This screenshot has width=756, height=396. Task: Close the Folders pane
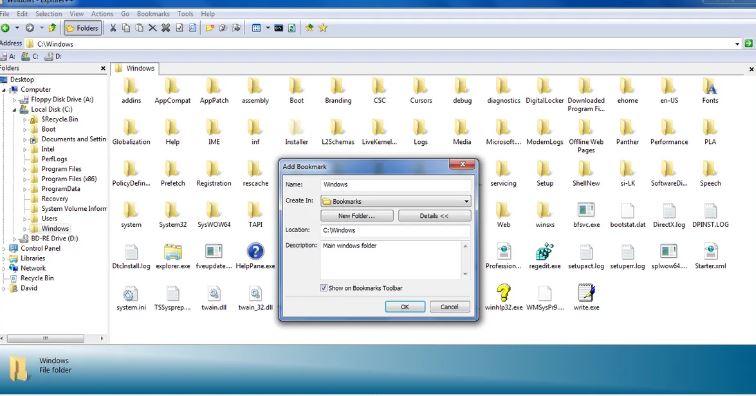click(103, 68)
